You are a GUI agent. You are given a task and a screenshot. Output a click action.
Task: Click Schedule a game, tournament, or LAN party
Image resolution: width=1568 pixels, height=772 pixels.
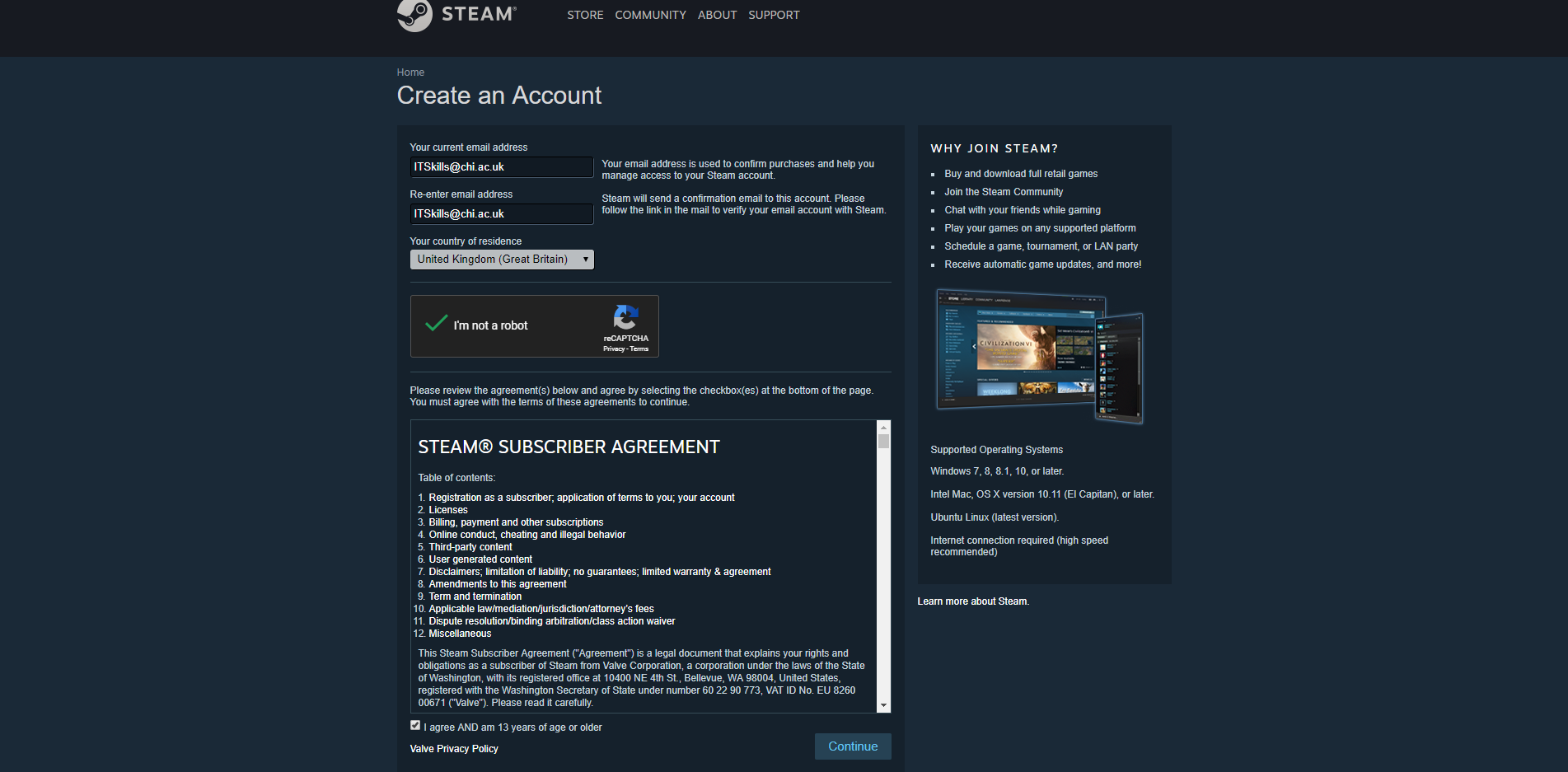coord(1041,246)
